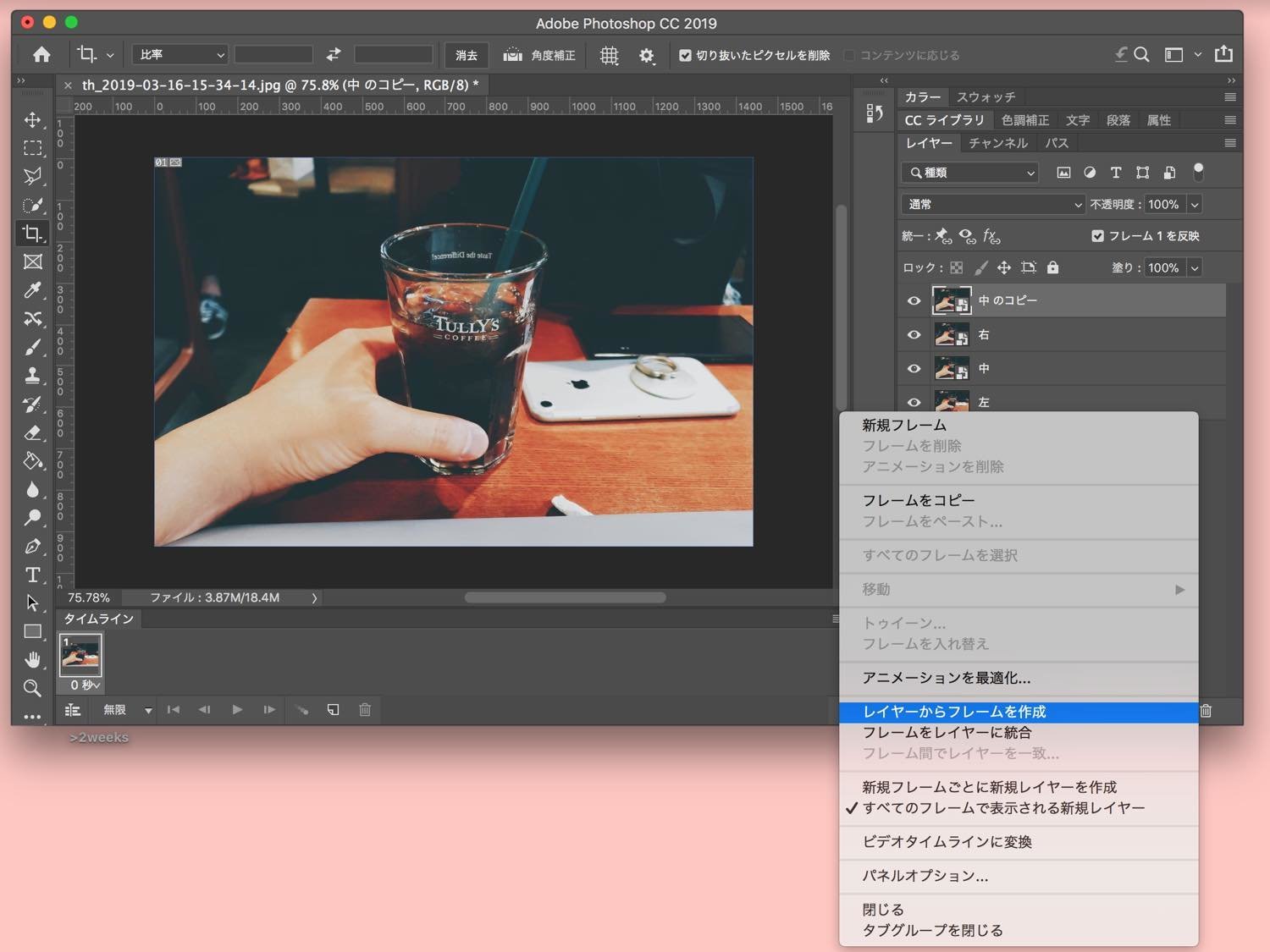
Task: Toggle すべてのフレームで表示される新規レイヤー option
Action: [x=1003, y=808]
